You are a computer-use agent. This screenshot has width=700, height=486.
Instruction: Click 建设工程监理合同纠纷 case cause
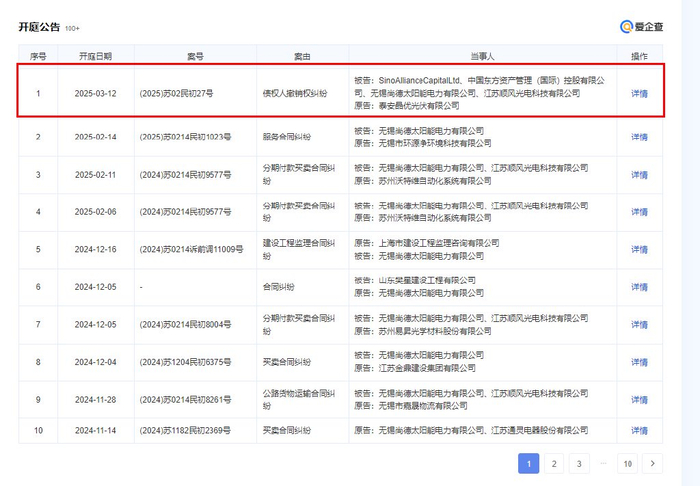(298, 249)
